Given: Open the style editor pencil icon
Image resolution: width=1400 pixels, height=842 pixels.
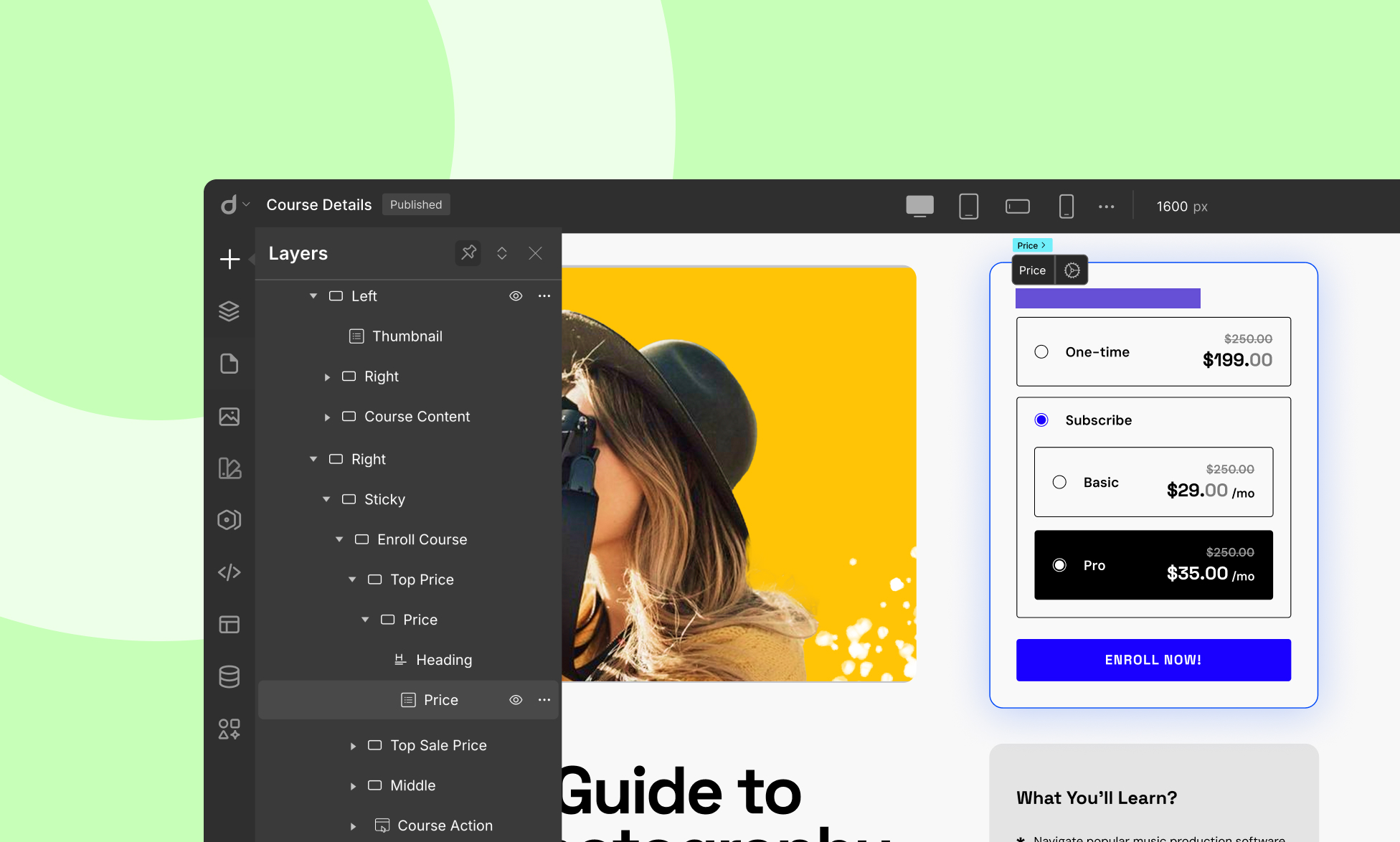Looking at the screenshot, I should pos(230,468).
